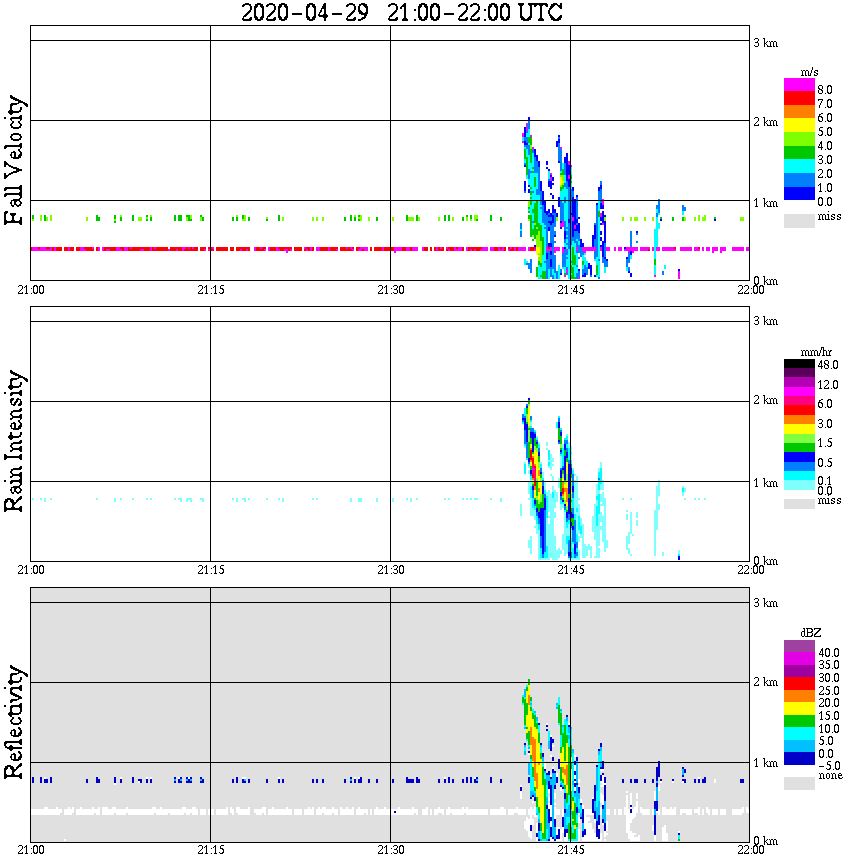Click the mm/hr unit label
This screenshot has height=868, width=850.
(x=816, y=352)
